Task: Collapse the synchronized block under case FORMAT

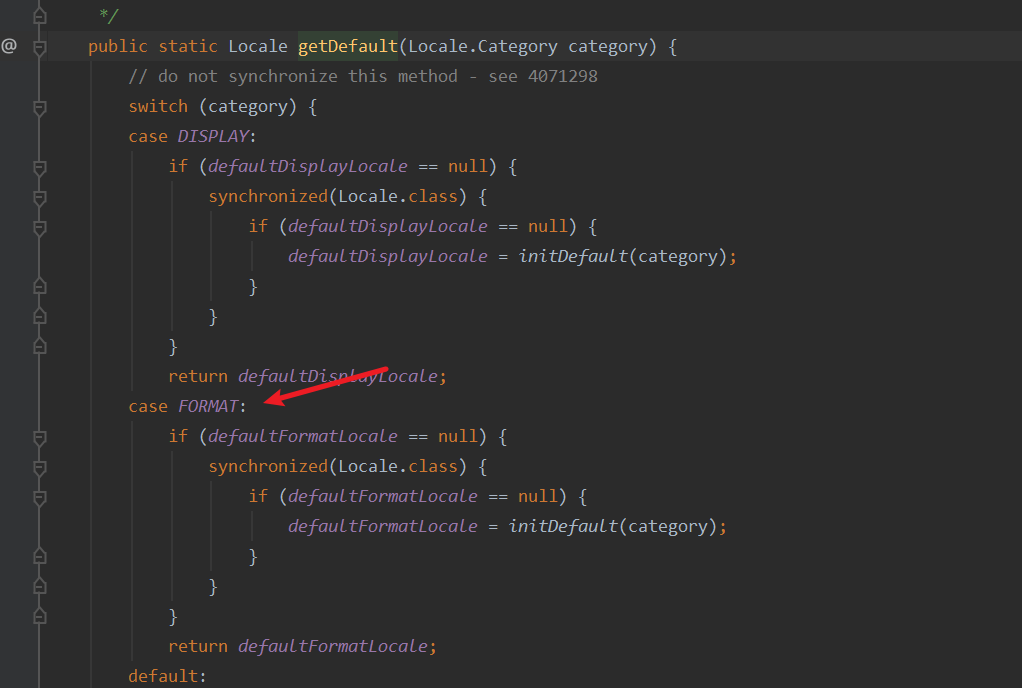Action: coord(40,467)
